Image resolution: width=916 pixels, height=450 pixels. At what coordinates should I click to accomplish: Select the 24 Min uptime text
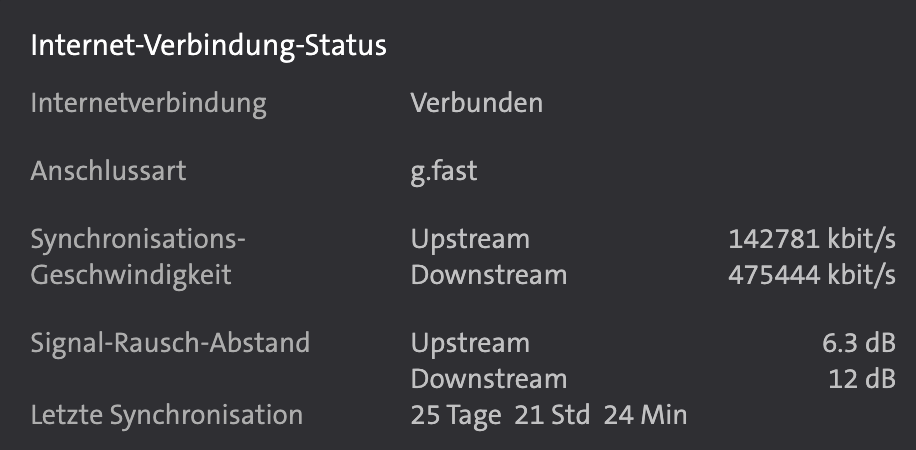point(645,414)
